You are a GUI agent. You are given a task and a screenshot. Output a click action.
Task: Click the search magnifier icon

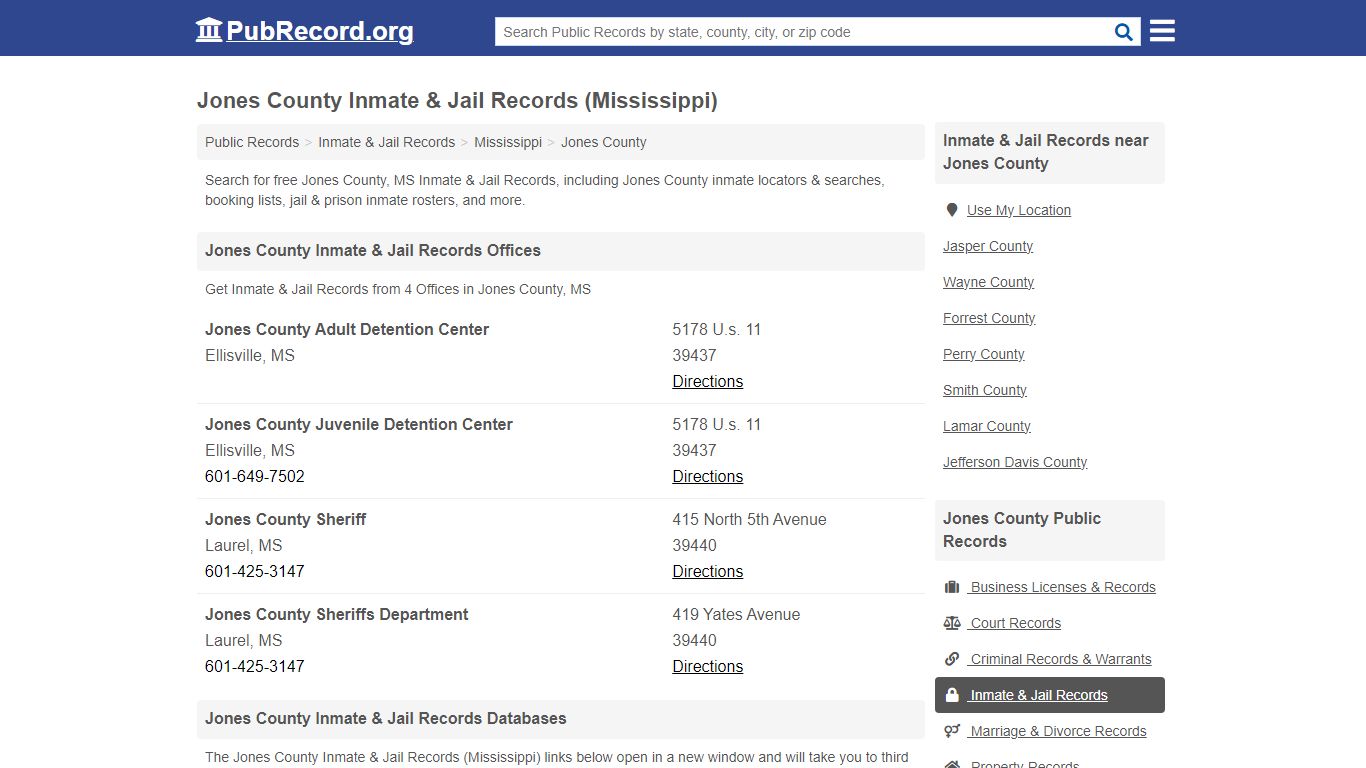click(x=1124, y=32)
